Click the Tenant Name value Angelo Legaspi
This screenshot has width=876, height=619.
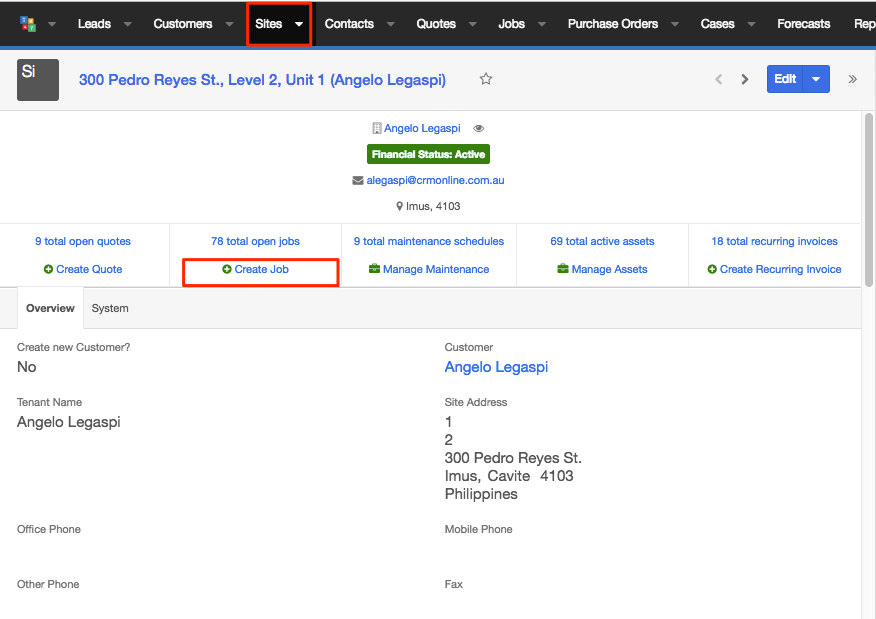[69, 422]
